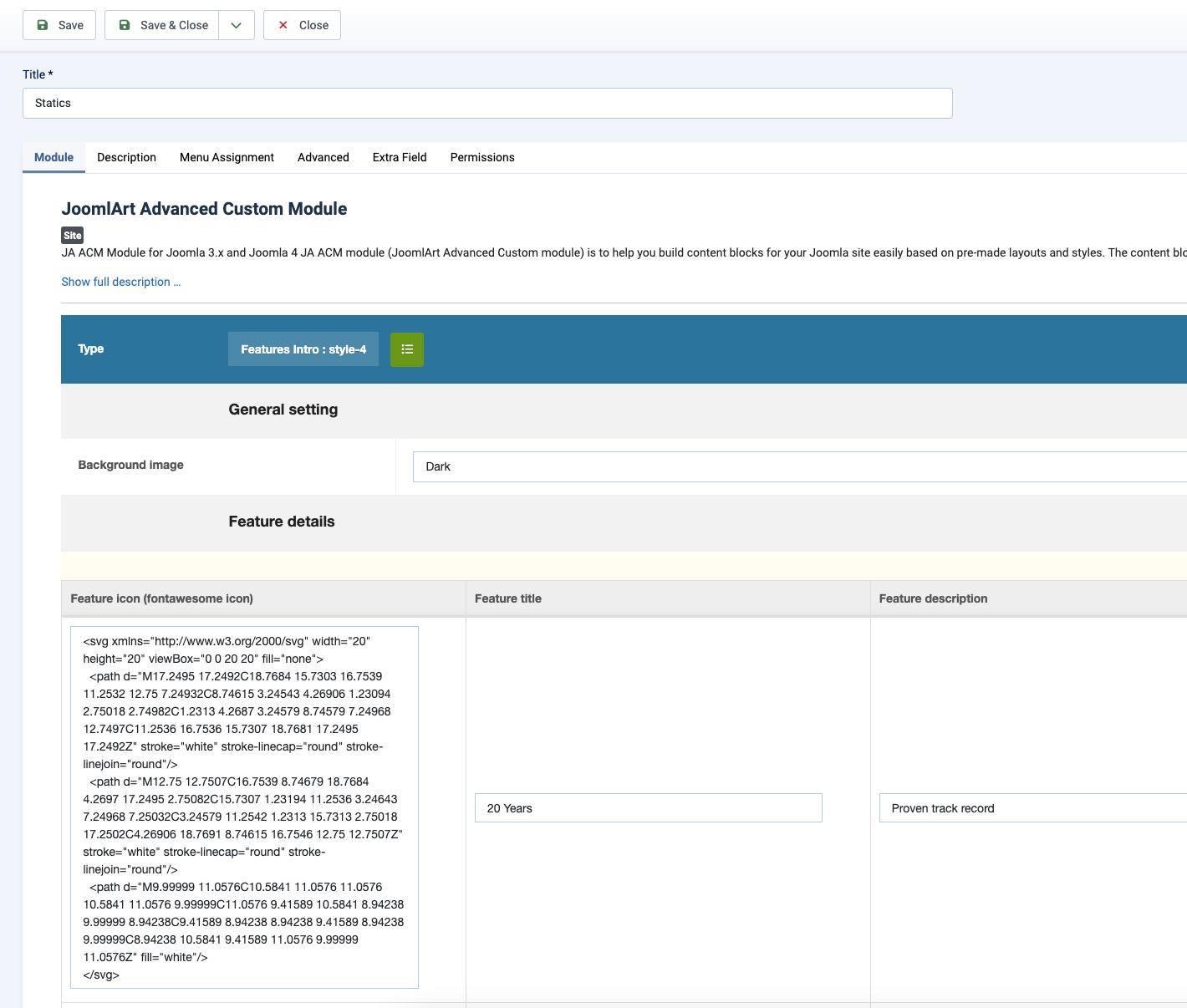Open the Features Intro : style-4 type selector
The height and width of the screenshot is (1008, 1187).
(303, 349)
